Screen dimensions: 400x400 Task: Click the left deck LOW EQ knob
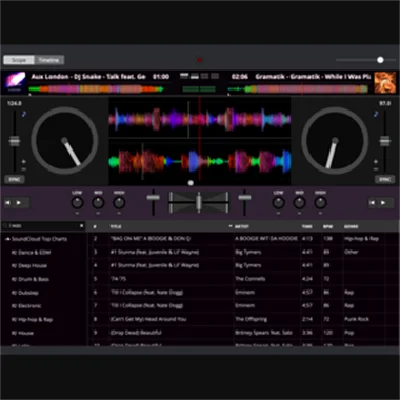click(77, 202)
